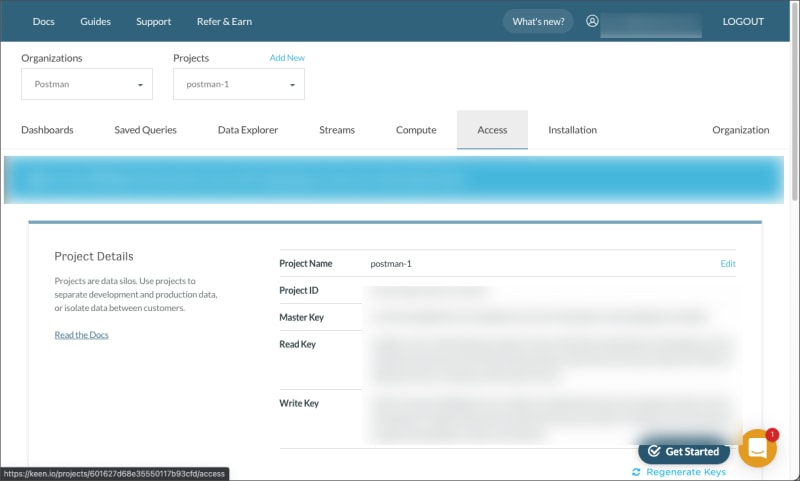Screen dimensions: 800x481
Task: Switch to the Data Explorer tab
Action: pyautogui.click(x=248, y=130)
